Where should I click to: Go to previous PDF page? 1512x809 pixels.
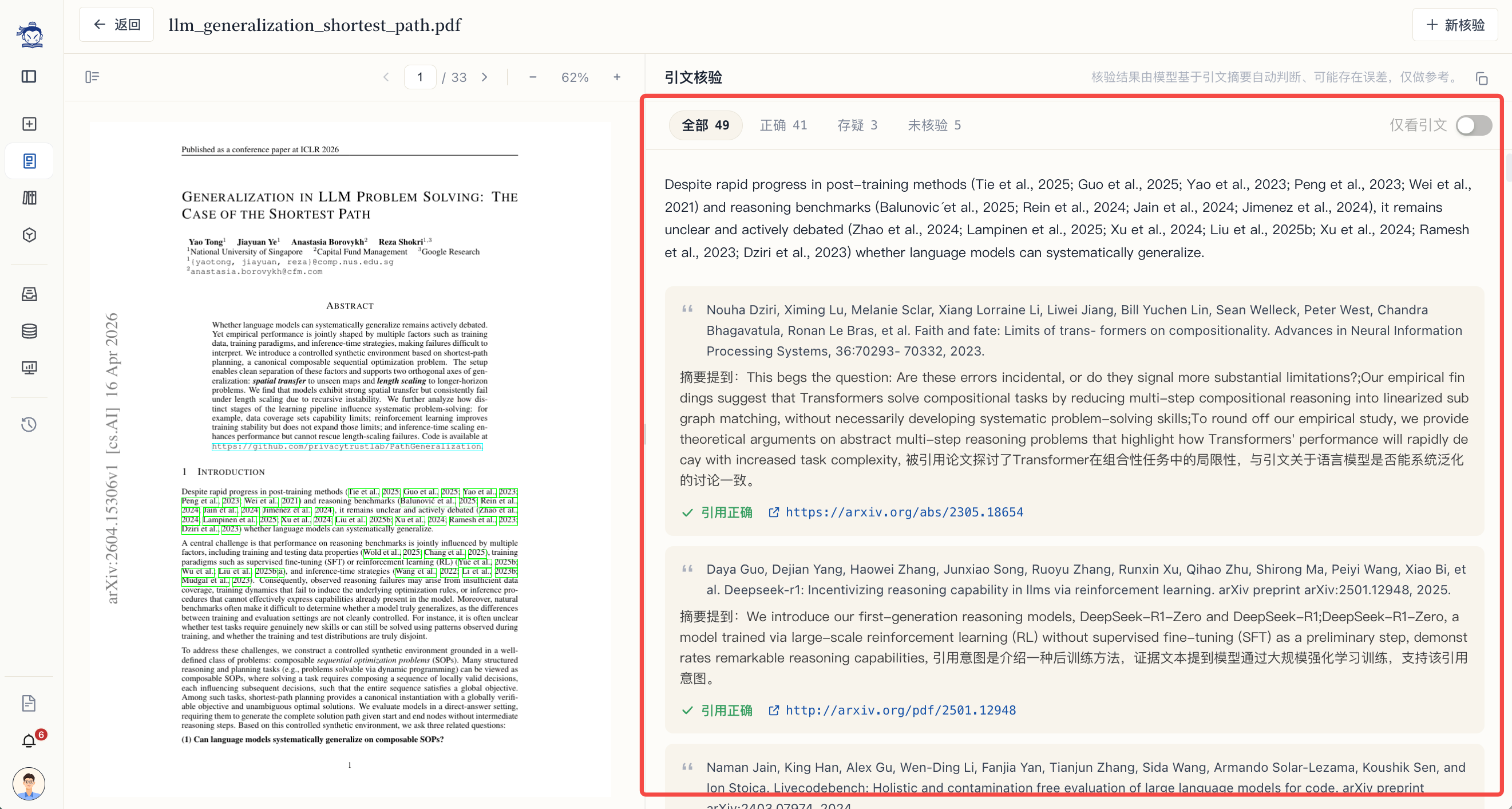coord(386,77)
